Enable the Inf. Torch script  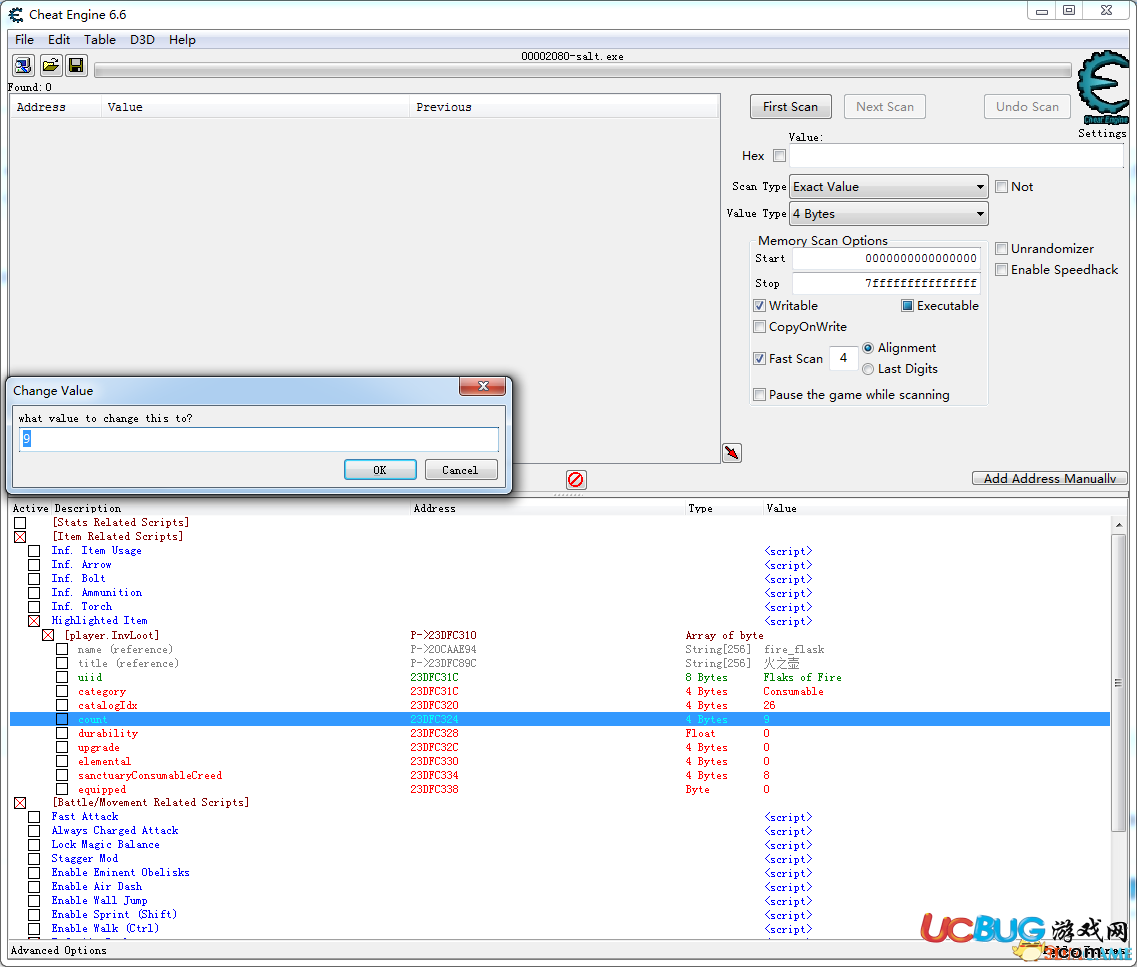click(x=34, y=607)
